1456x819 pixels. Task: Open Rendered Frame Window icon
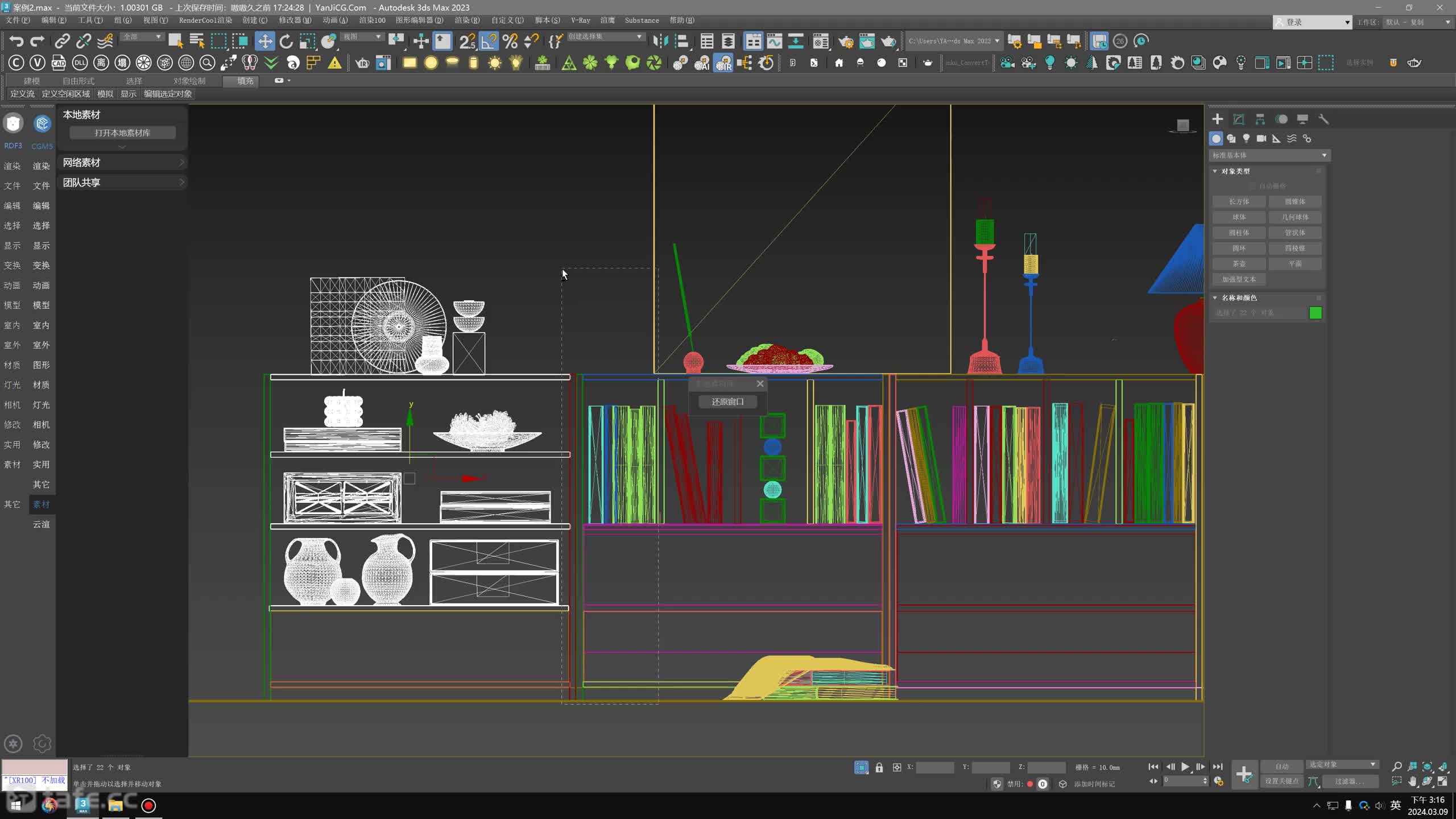(x=867, y=41)
